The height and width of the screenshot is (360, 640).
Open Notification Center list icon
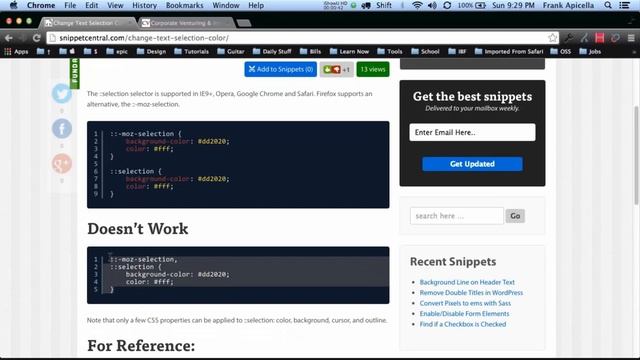pyautogui.click(x=624, y=5)
